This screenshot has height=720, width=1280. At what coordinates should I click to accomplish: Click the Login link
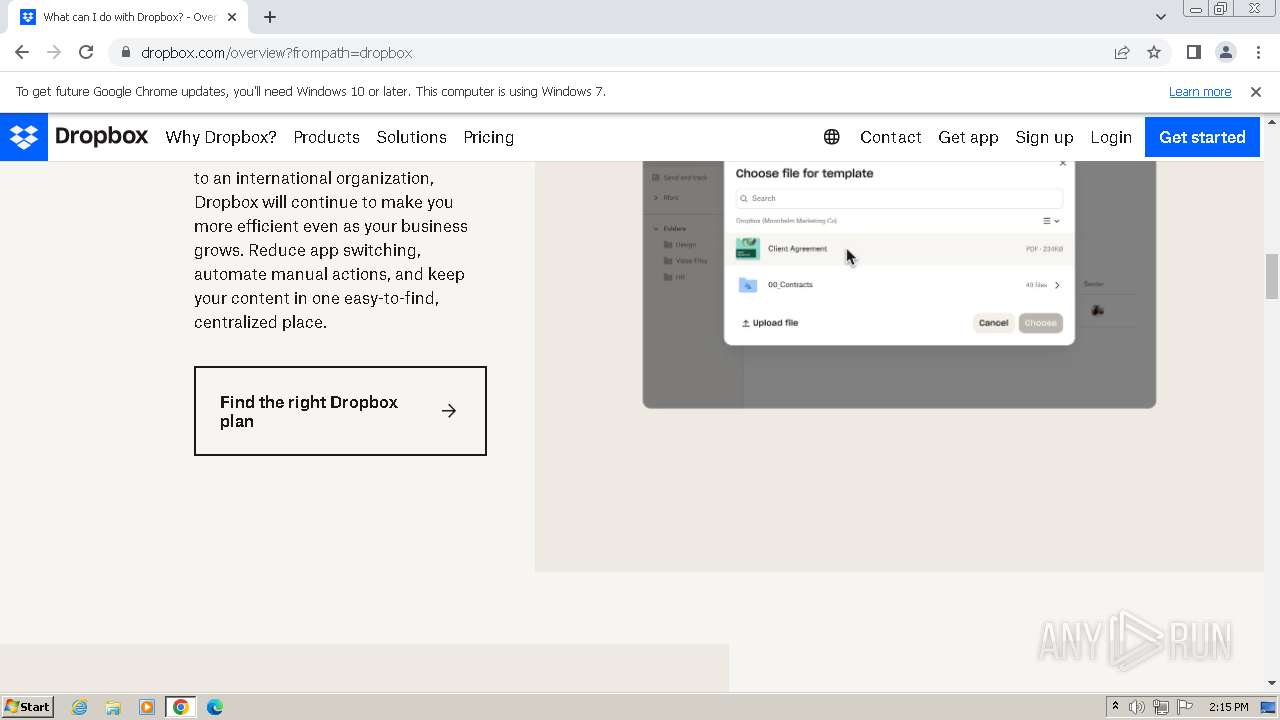tap(1111, 137)
